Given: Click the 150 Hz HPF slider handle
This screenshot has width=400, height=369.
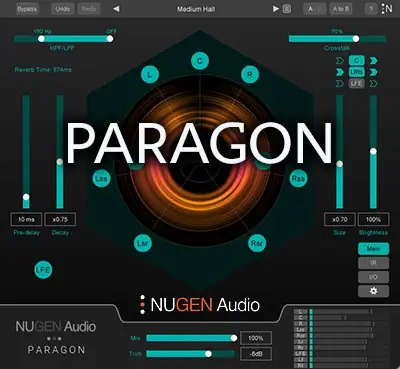Looking at the screenshot, I should pyautogui.click(x=41, y=39).
